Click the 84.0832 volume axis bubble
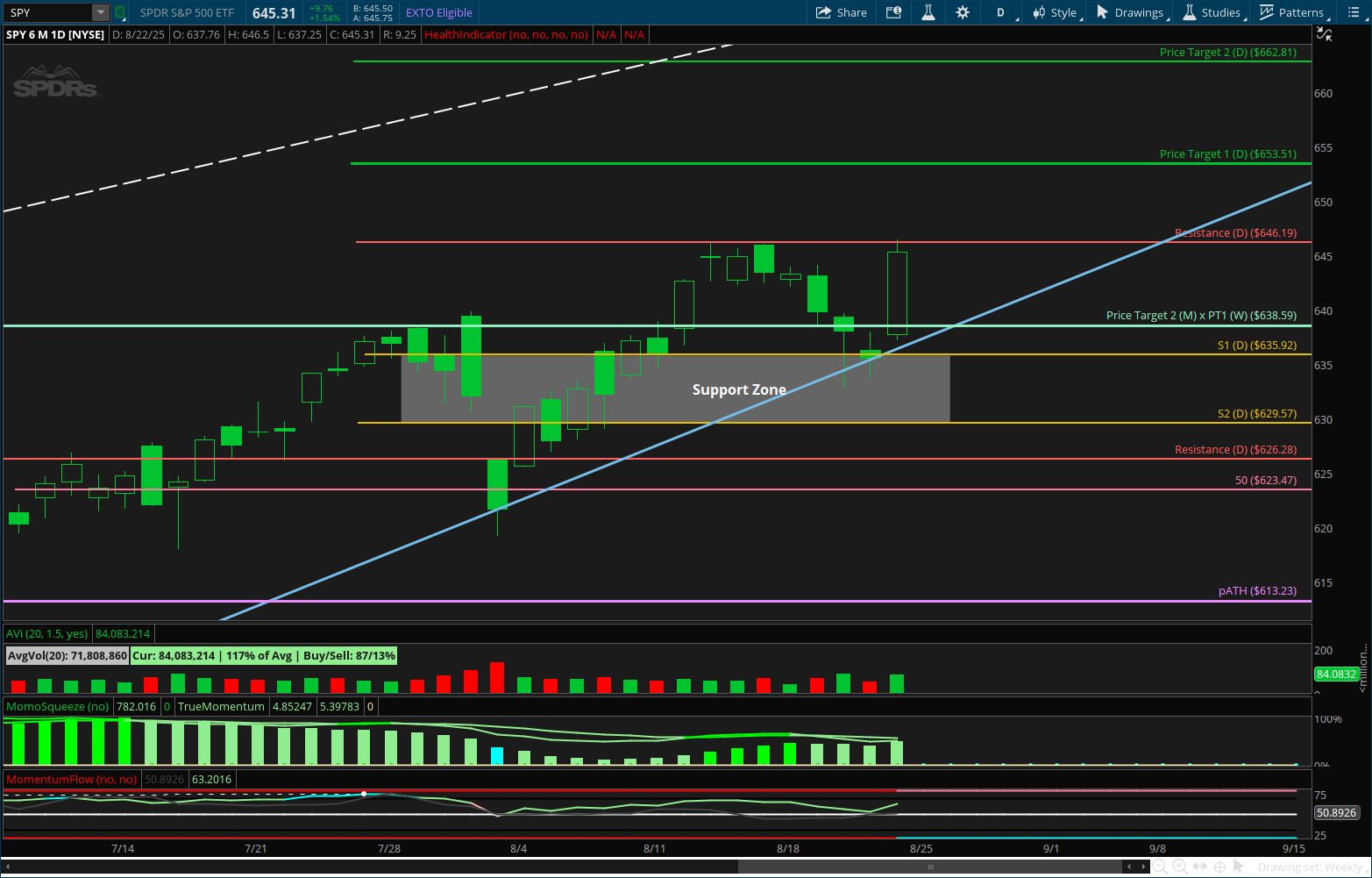 pyautogui.click(x=1337, y=675)
